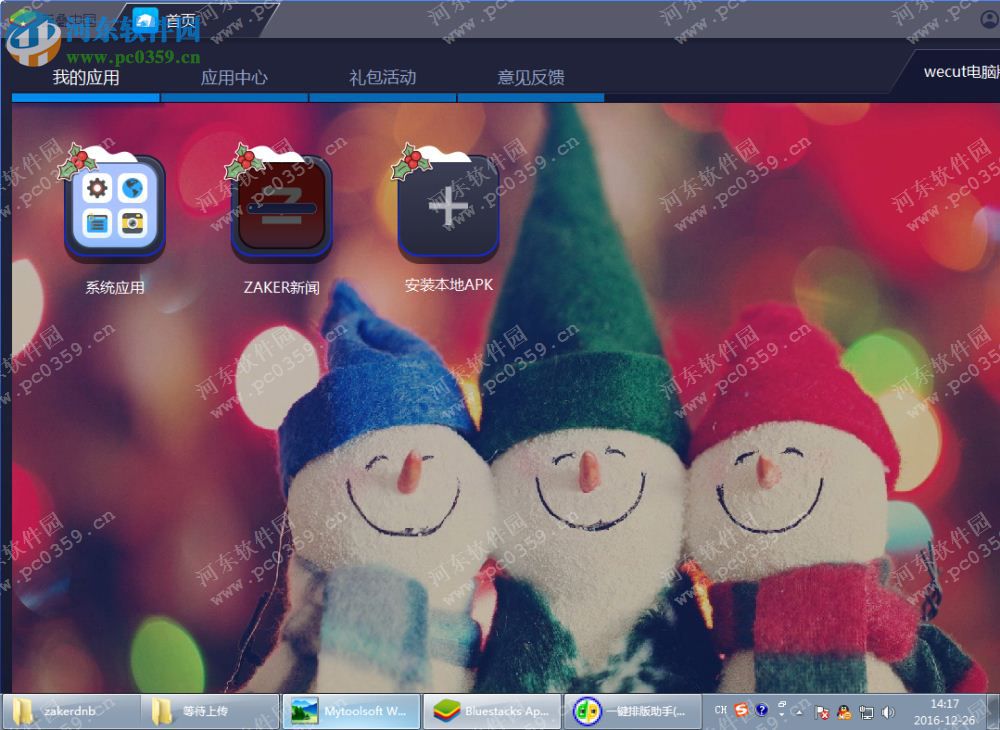Image resolution: width=1000 pixels, height=730 pixels.
Task: Select the 礼包活动 tab
Action: (383, 78)
